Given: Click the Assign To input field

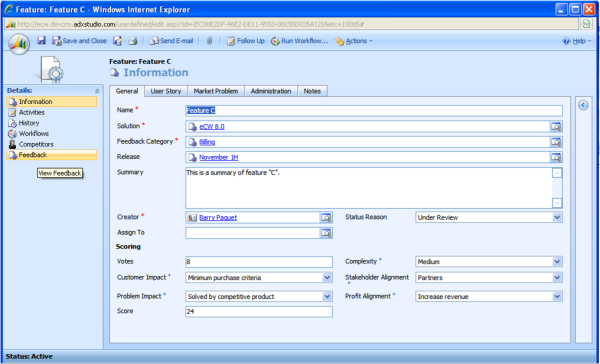Looking at the screenshot, I should [x=253, y=233].
